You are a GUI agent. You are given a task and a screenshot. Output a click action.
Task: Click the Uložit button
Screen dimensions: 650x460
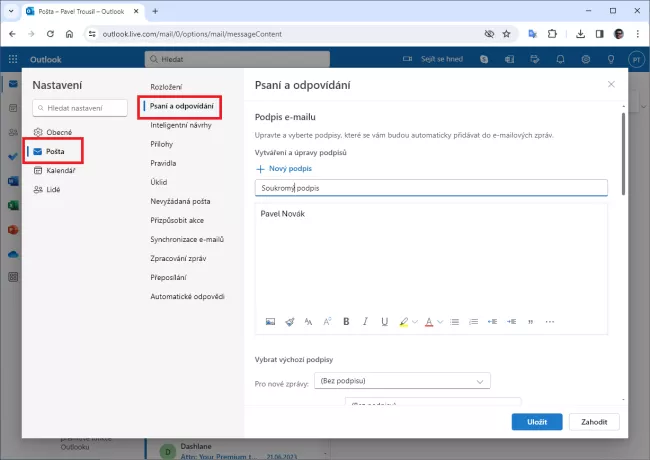click(536, 422)
